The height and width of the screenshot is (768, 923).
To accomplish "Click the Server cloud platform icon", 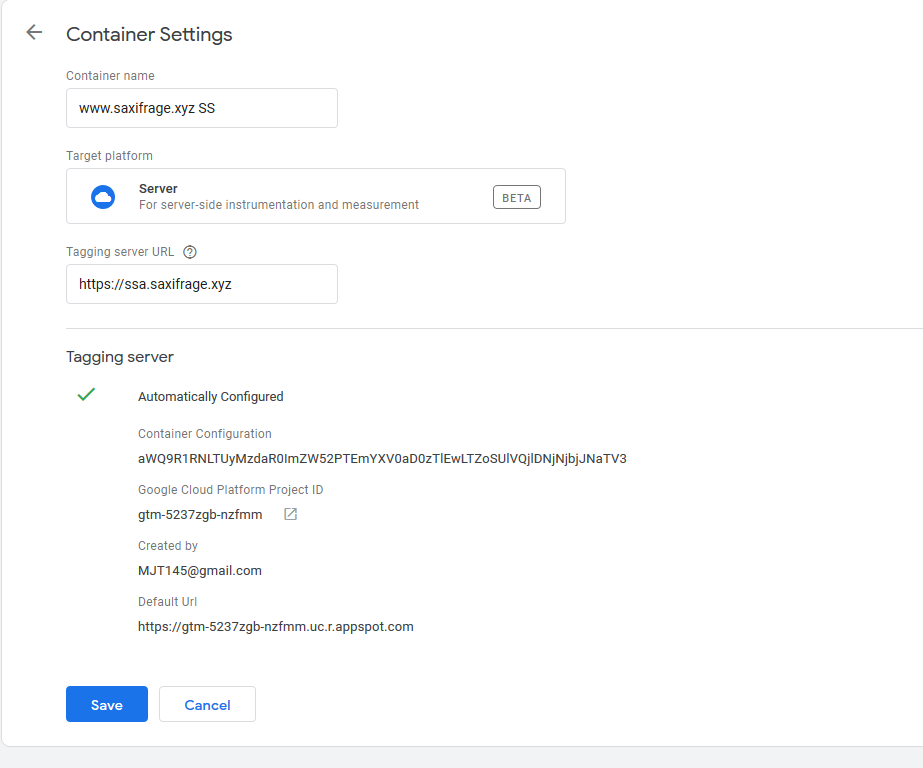I will [103, 197].
